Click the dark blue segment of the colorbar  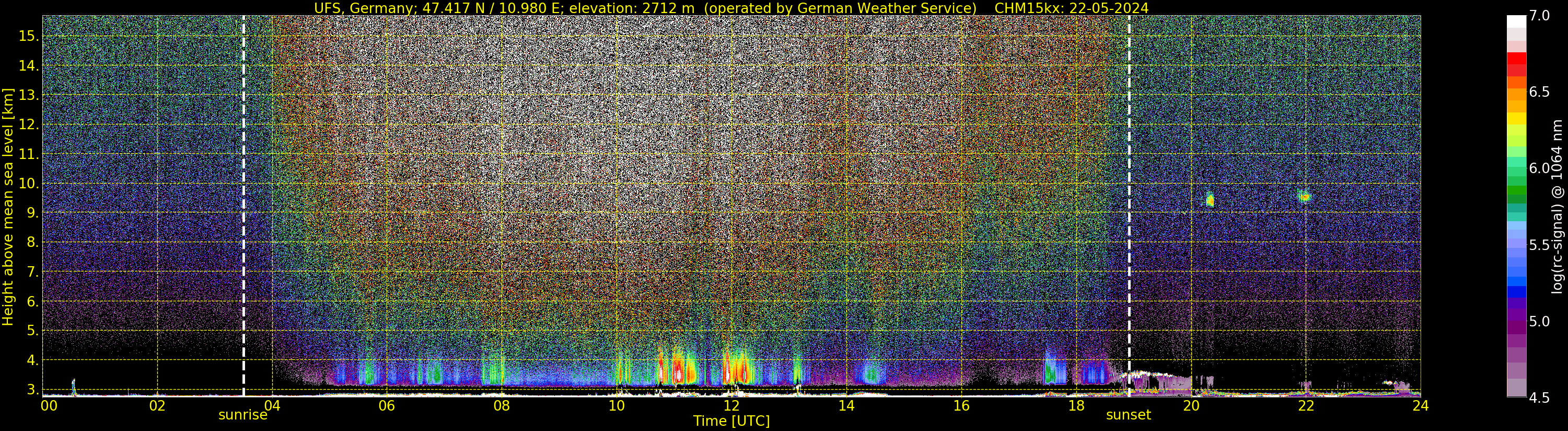pos(1516,291)
